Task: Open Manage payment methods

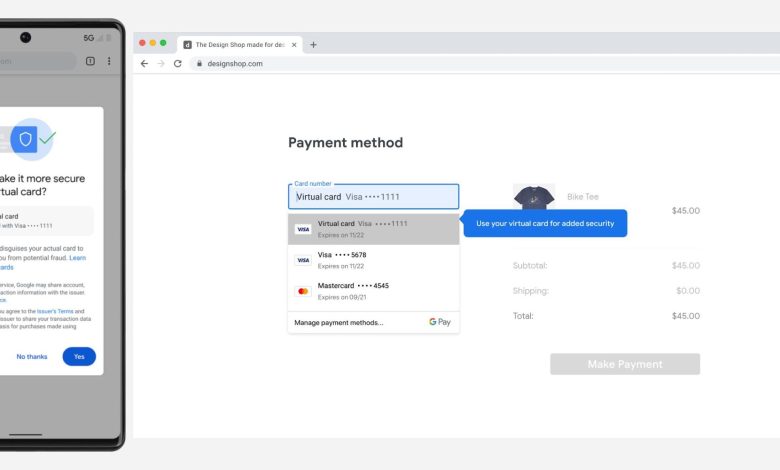Action: 338,322
